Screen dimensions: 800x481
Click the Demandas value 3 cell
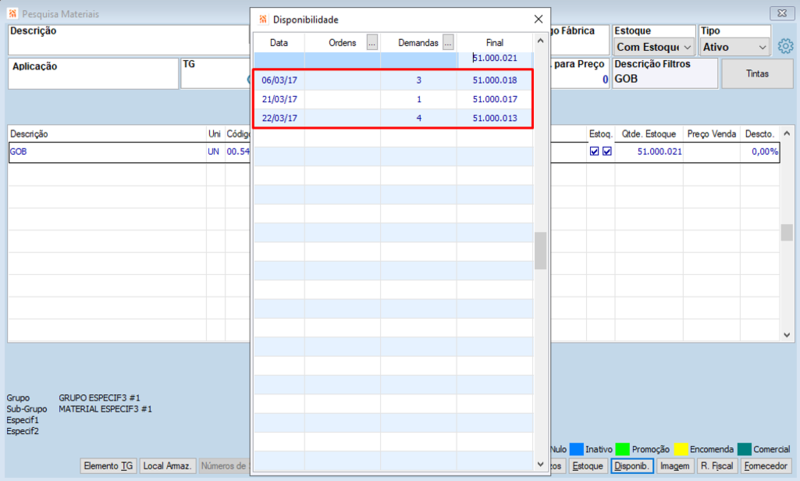419,80
